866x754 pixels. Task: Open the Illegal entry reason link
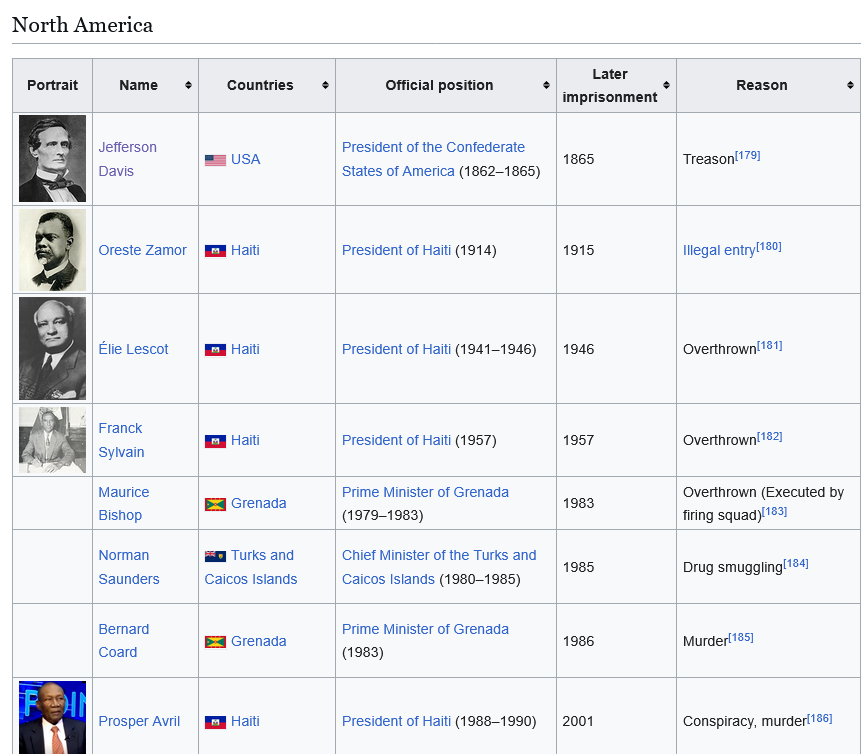(719, 251)
